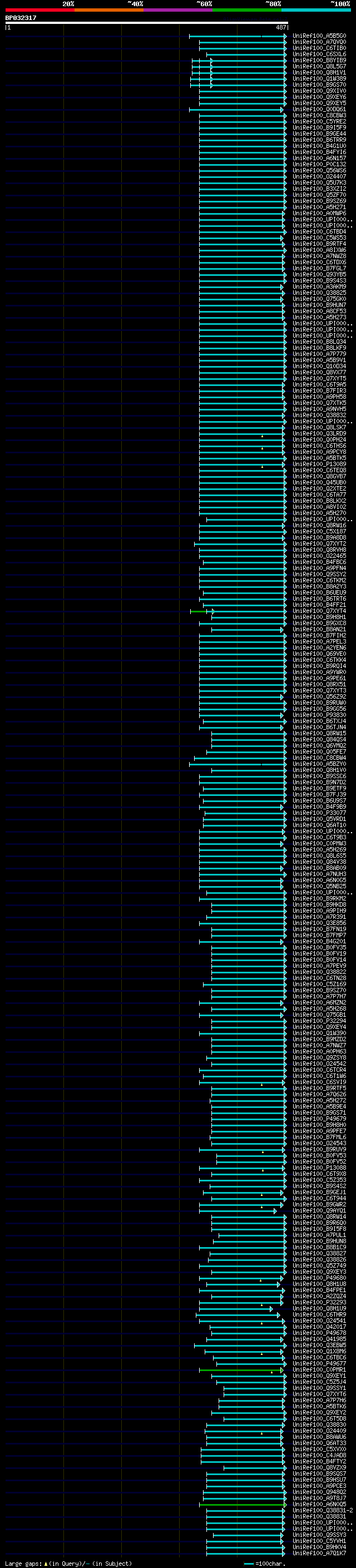356x1568 pixels.
Task: Select hit label UniRef100_Q42017
Action: (x=319, y=1327)
